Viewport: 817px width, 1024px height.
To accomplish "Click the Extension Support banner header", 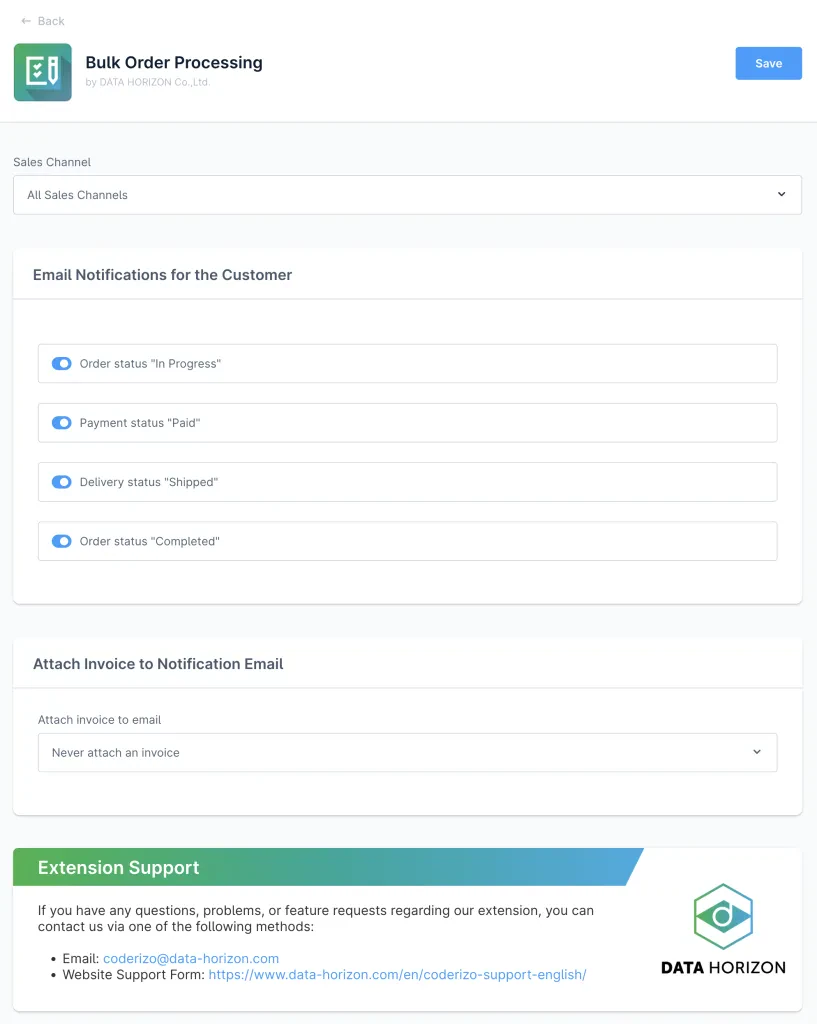I will tap(119, 868).
